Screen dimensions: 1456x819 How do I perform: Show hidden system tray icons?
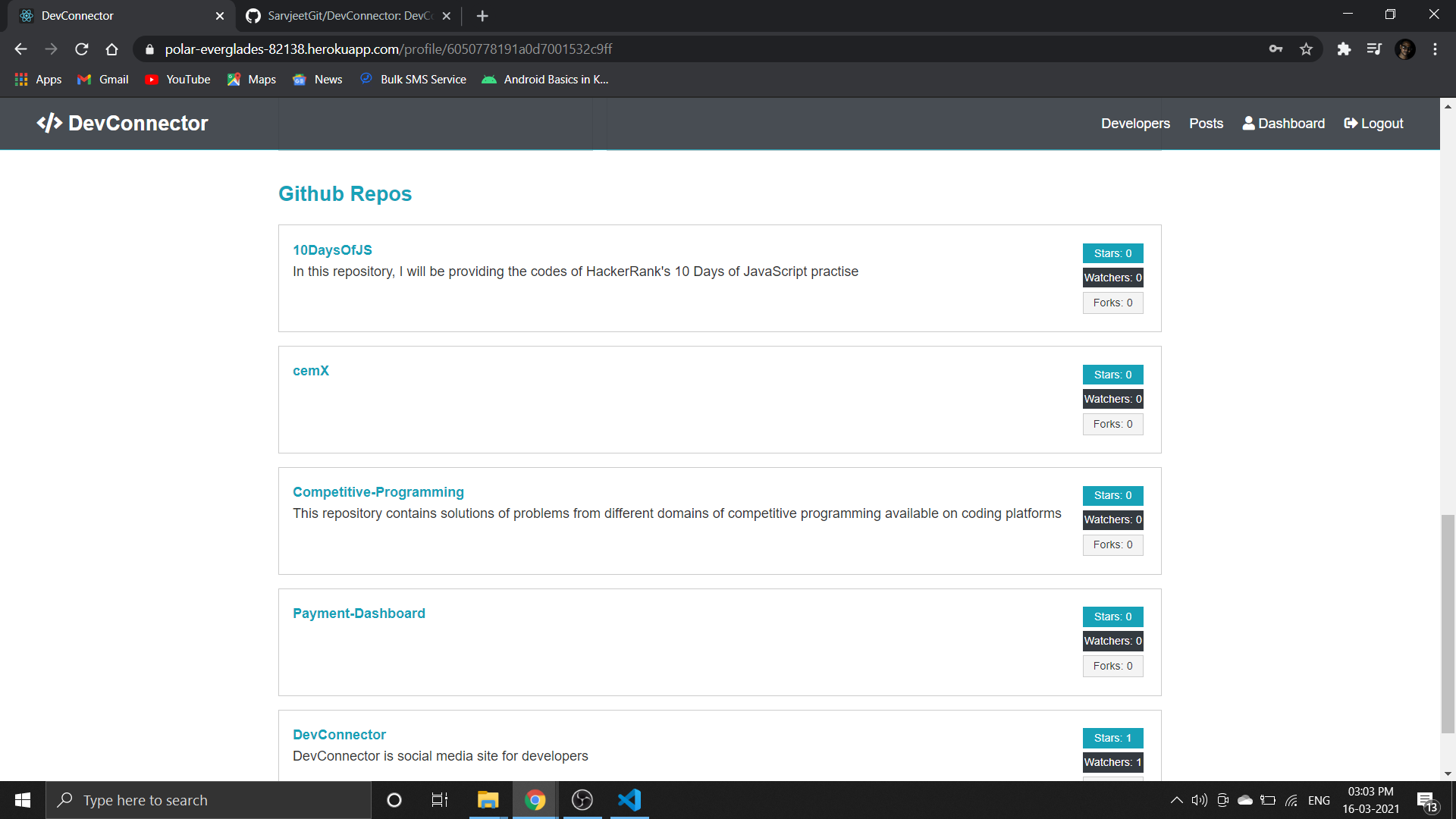1176,800
